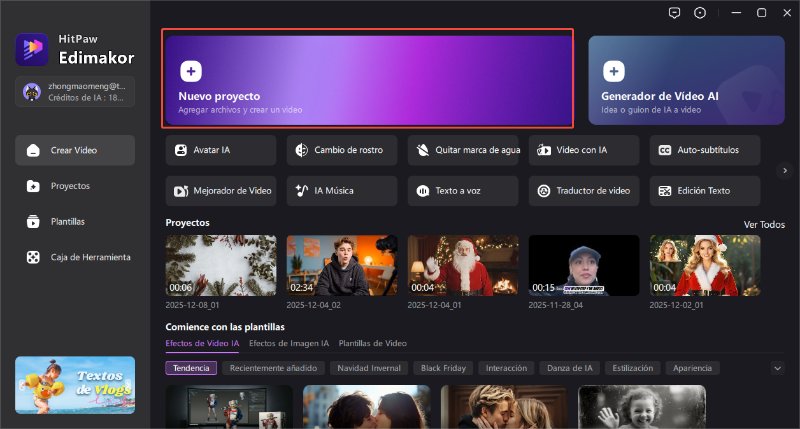The width and height of the screenshot is (800, 429).
Task: Click the Avatar IA icon
Action: (x=181, y=150)
